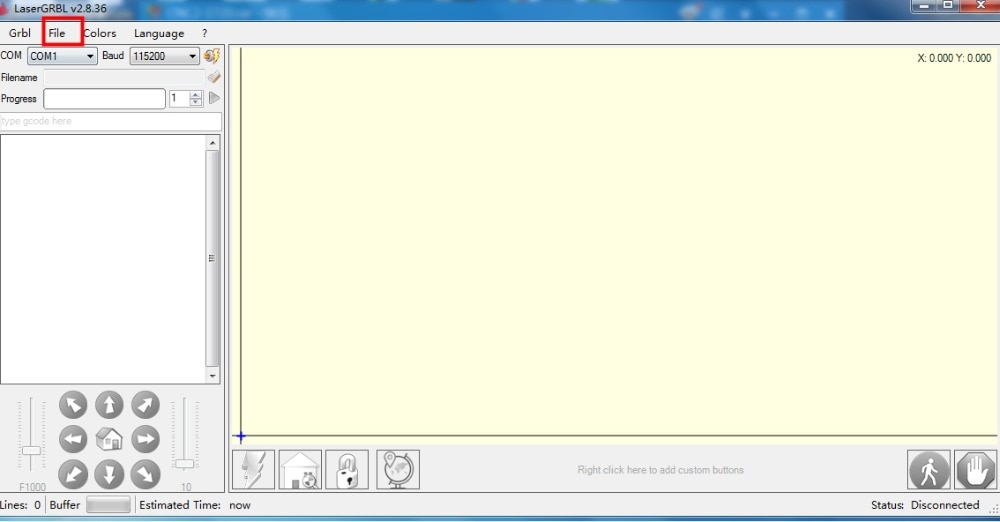Click the open file icon beside Filename
The width and height of the screenshot is (1000, 522).
(214, 77)
